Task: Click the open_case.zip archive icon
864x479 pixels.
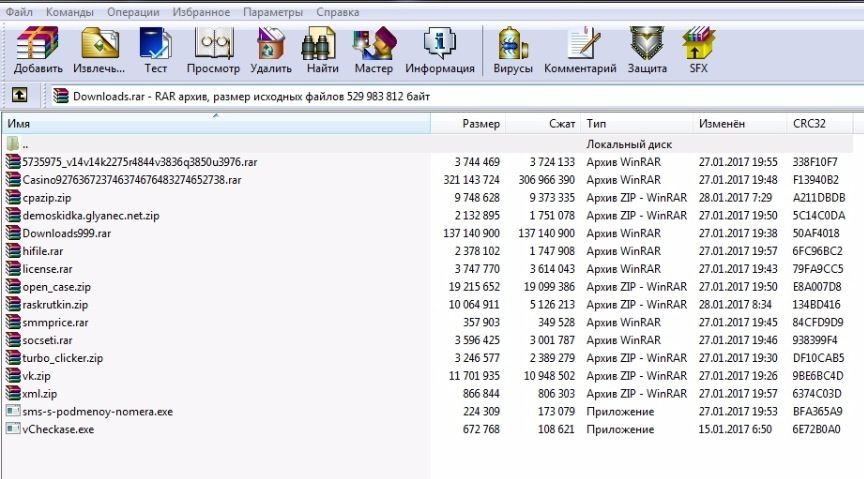Action: (x=13, y=287)
